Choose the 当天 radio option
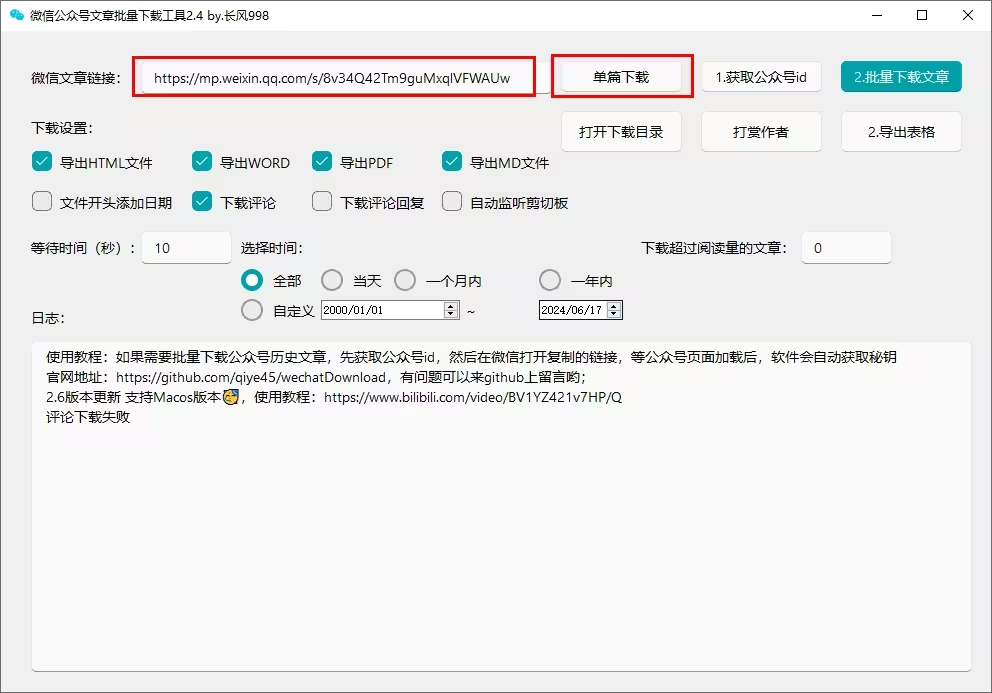 pos(332,280)
